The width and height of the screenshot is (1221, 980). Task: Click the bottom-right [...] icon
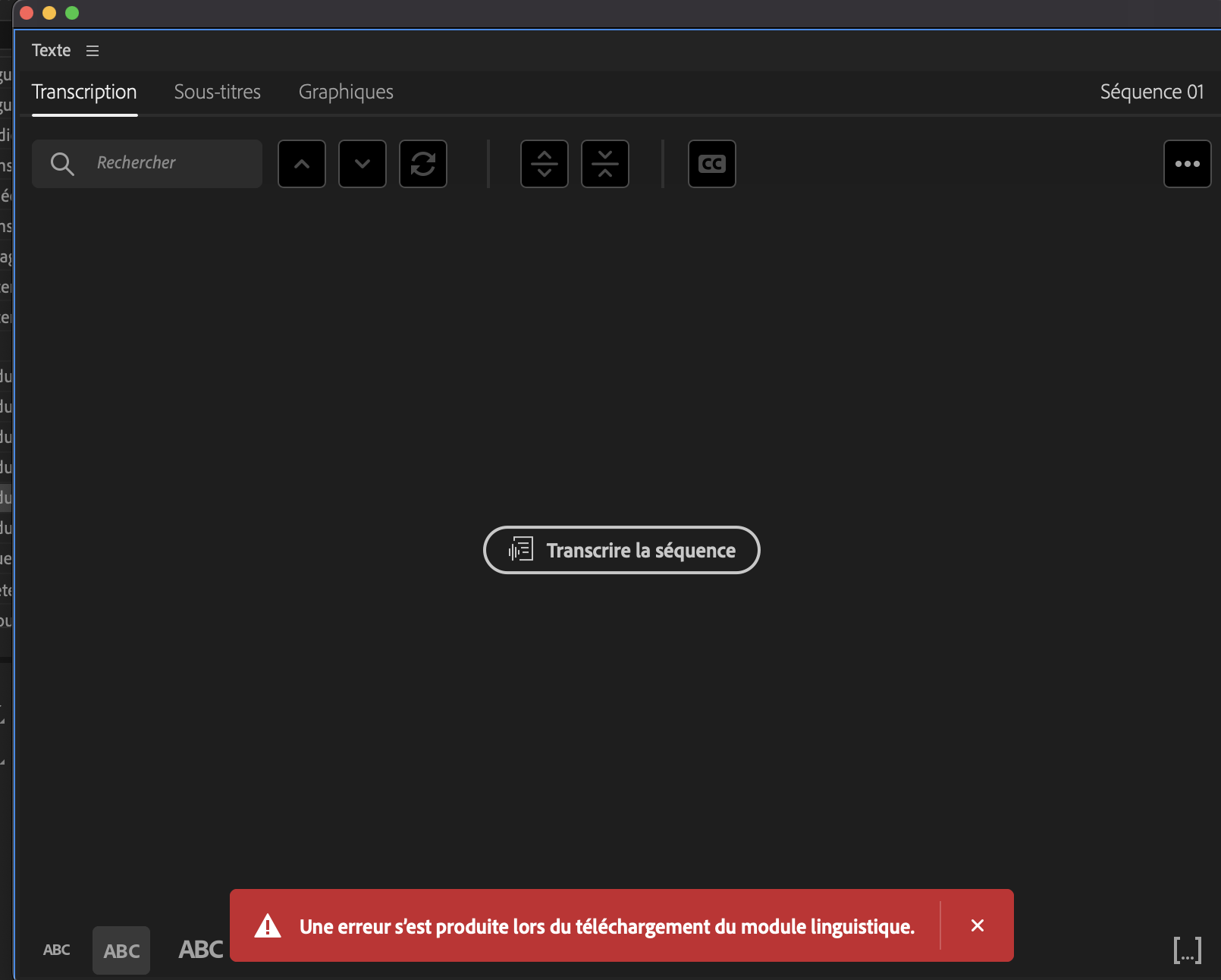coord(1188,950)
